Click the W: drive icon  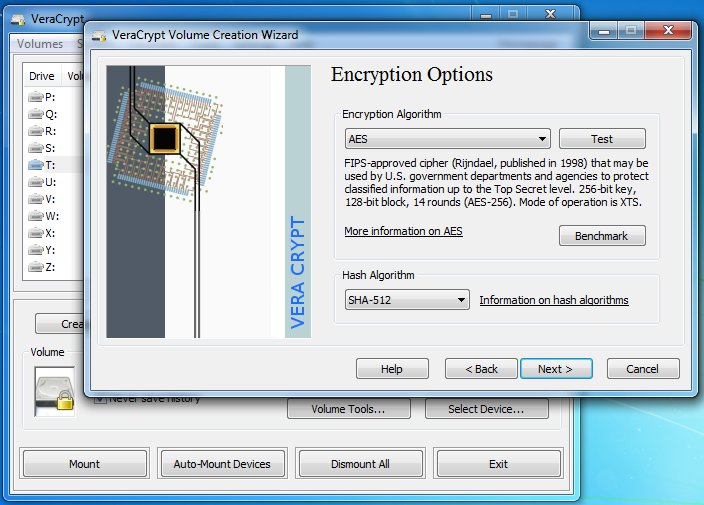tap(35, 216)
